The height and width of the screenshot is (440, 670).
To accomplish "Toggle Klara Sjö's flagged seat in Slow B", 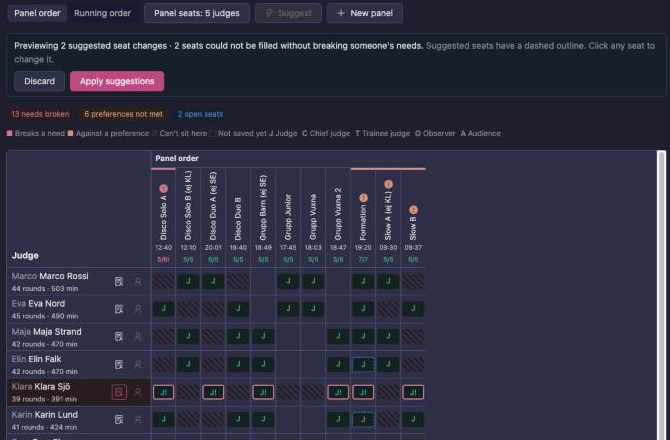I will click(x=413, y=392).
